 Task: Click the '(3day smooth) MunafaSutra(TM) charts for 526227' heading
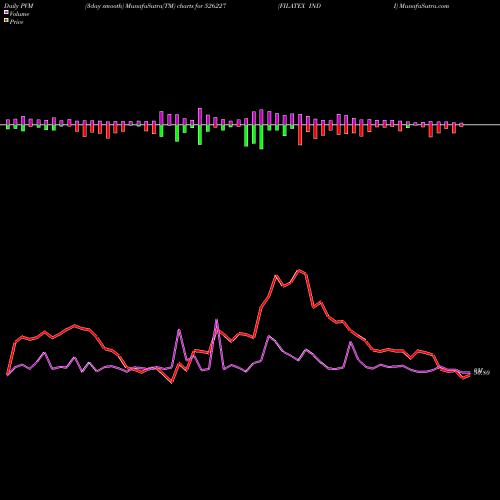(x=155, y=6)
